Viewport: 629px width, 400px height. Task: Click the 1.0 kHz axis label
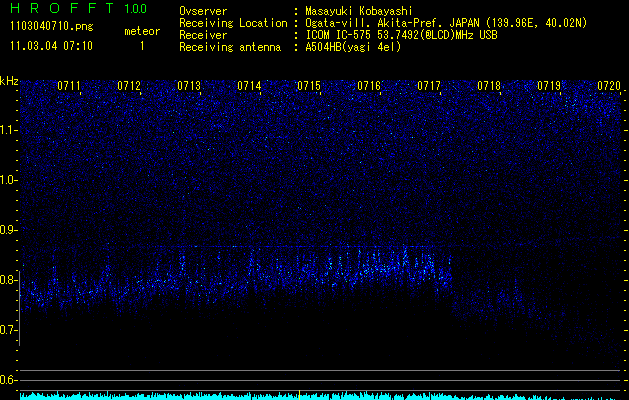point(9,180)
